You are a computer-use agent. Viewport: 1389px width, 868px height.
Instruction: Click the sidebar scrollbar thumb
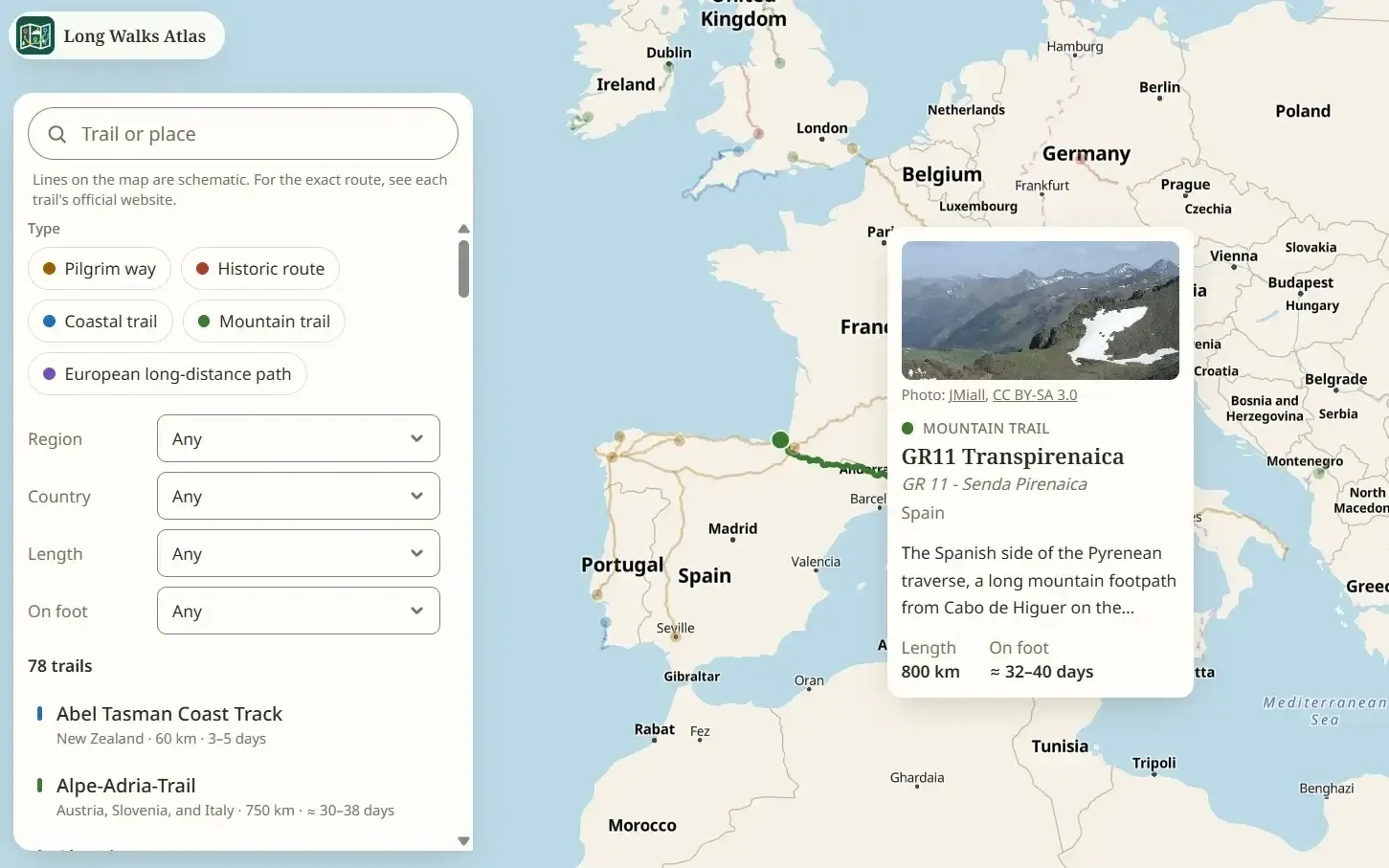click(463, 269)
